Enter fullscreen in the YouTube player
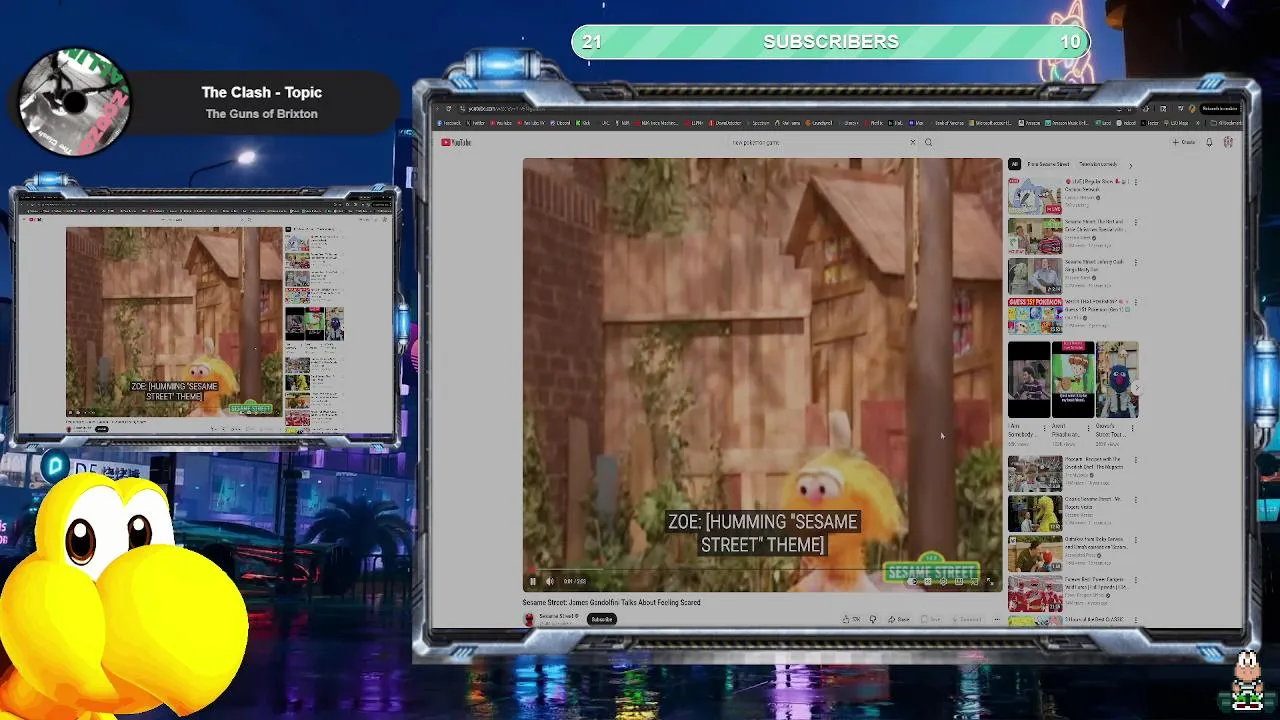 (x=990, y=582)
